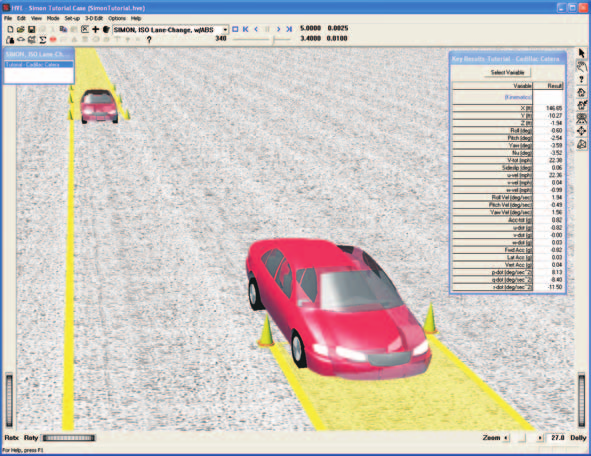This screenshot has height=456, width=591.
Task: Click the Sigma icon in second toolbar row
Action: [43, 40]
